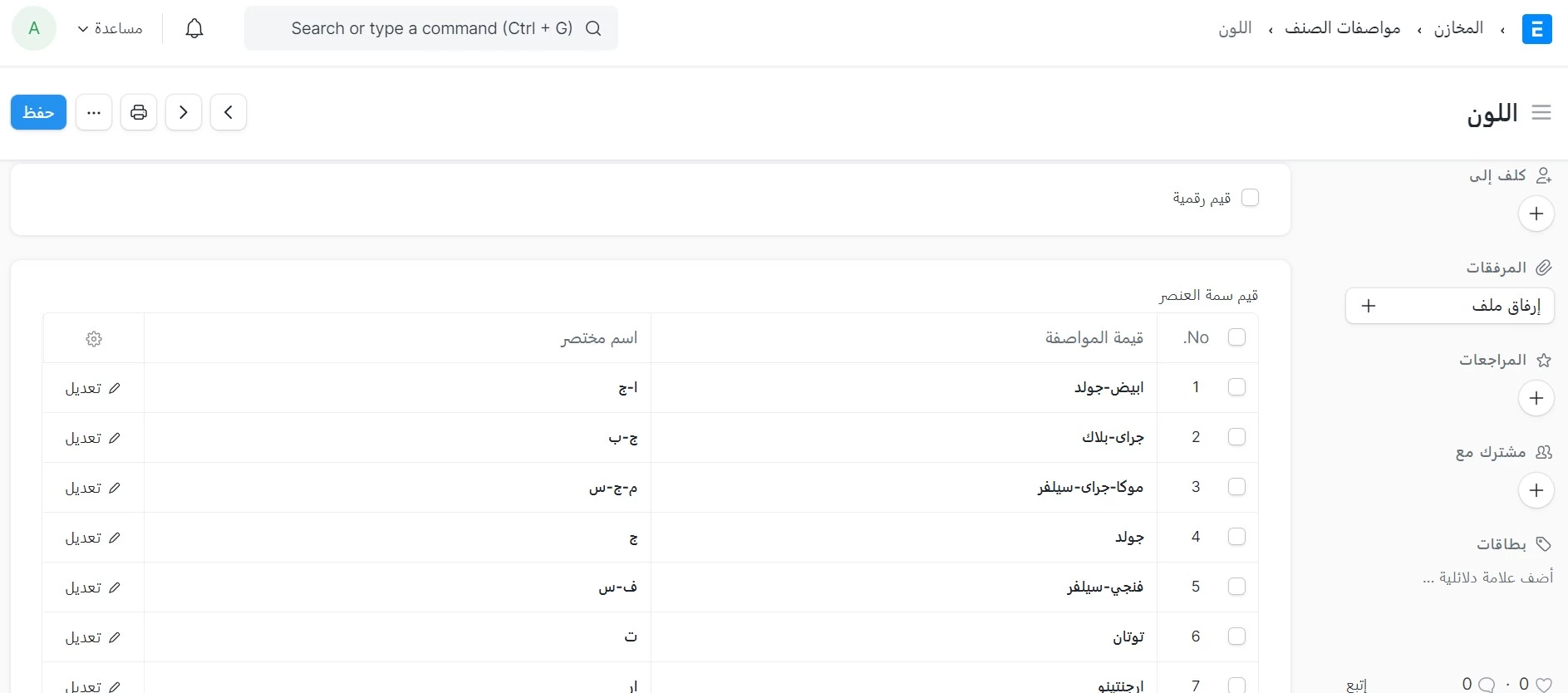Add review with plus under المراجعات
The height and width of the screenshot is (693, 1568).
coord(1536,398)
